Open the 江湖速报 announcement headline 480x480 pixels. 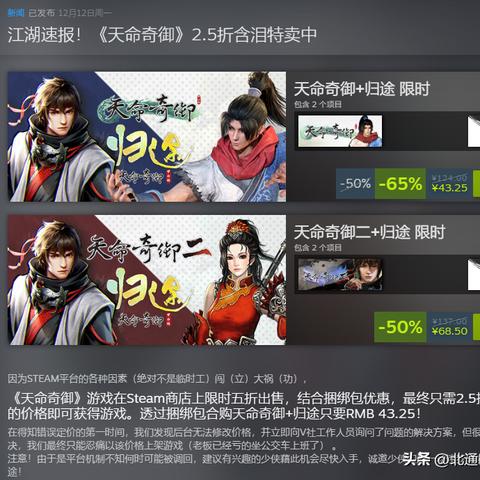(162, 35)
